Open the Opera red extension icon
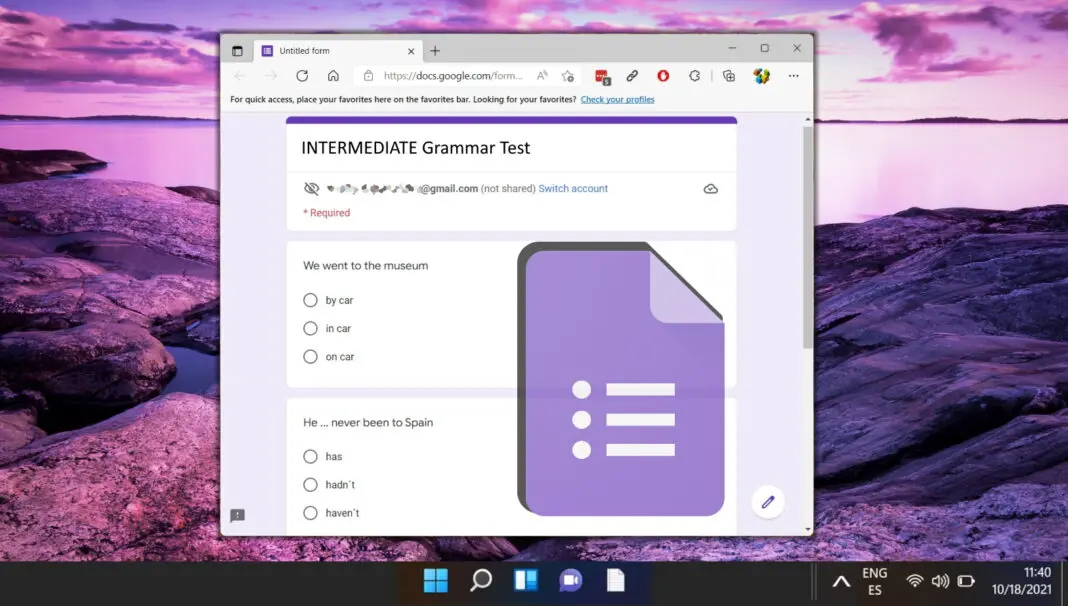This screenshot has width=1068, height=606. coord(663,76)
